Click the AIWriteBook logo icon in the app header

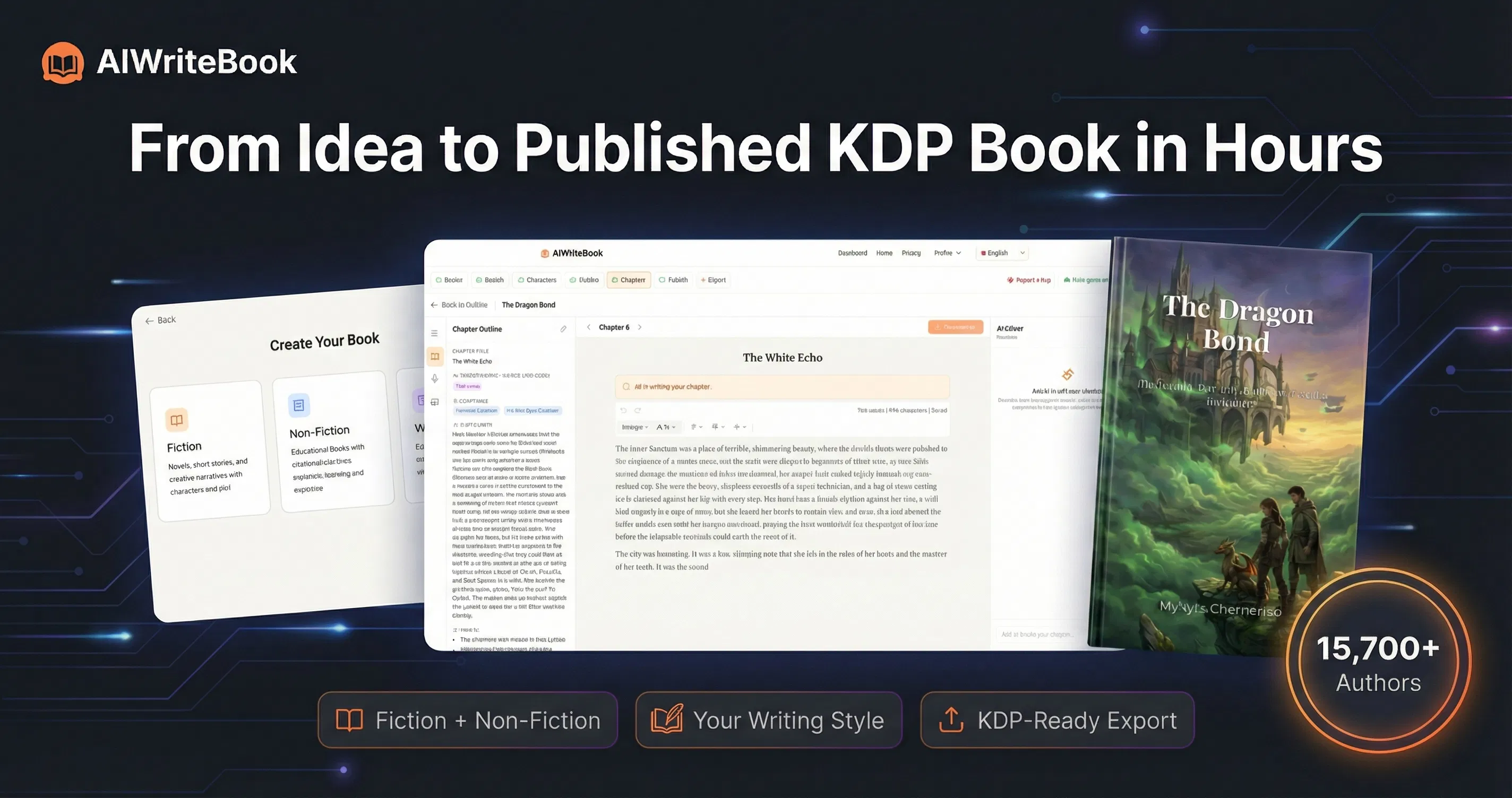[545, 254]
